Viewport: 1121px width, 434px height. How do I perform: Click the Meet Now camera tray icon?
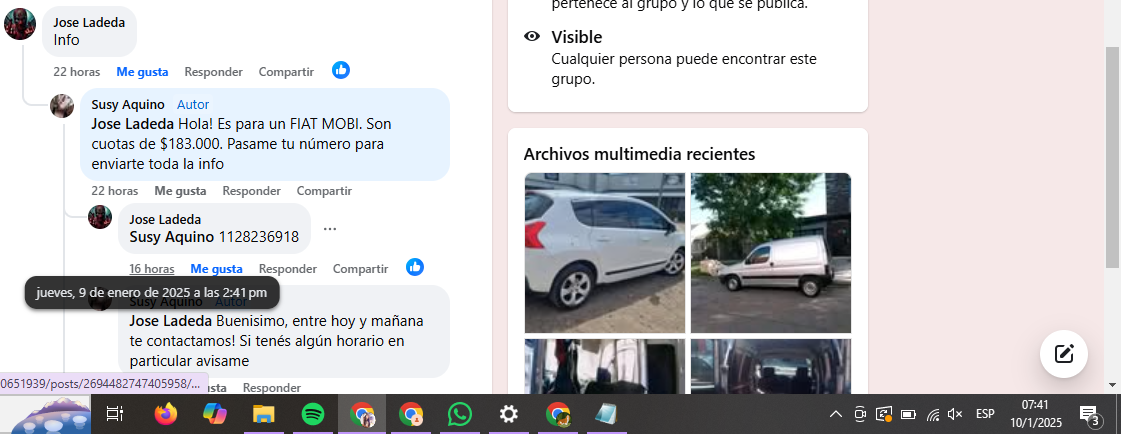coord(860,414)
